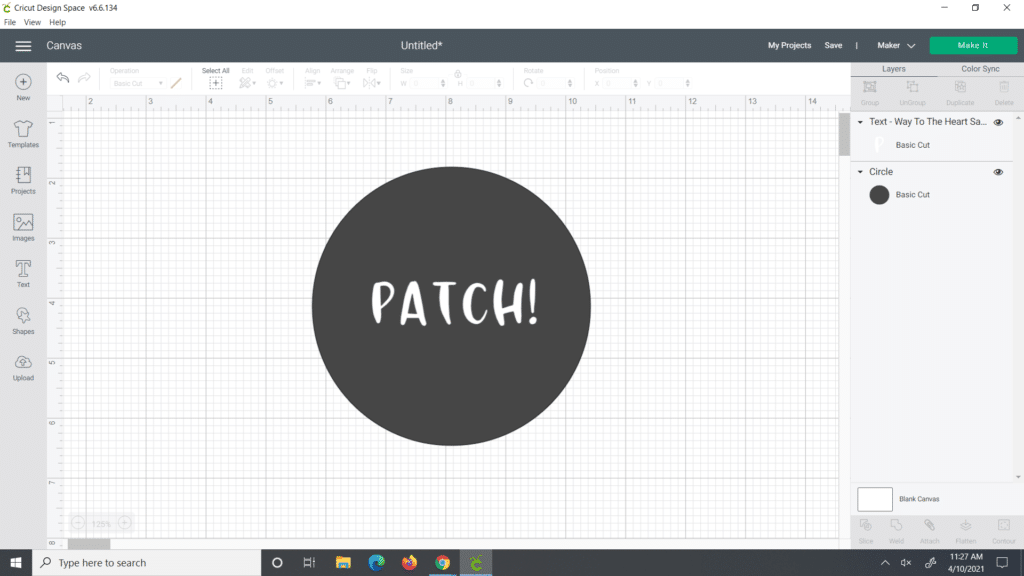Click the canvas vertical scrollbar
Viewport: 1024px width, 576px height.
844,135
